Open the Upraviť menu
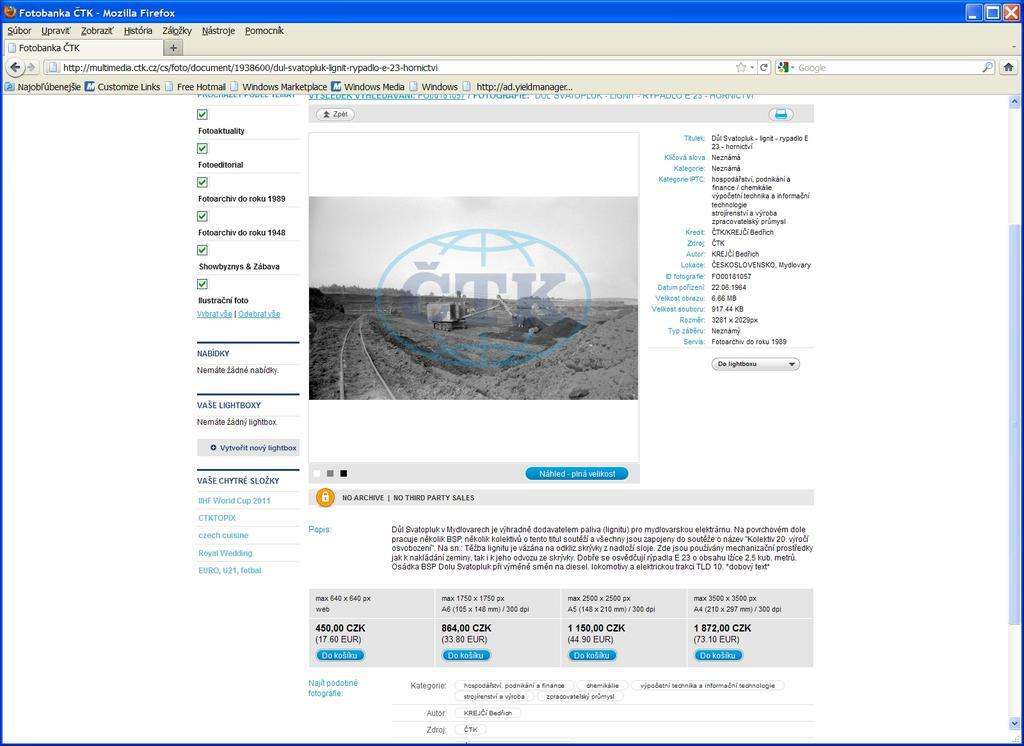Screen dimensions: 1024x746 (x=56, y=31)
